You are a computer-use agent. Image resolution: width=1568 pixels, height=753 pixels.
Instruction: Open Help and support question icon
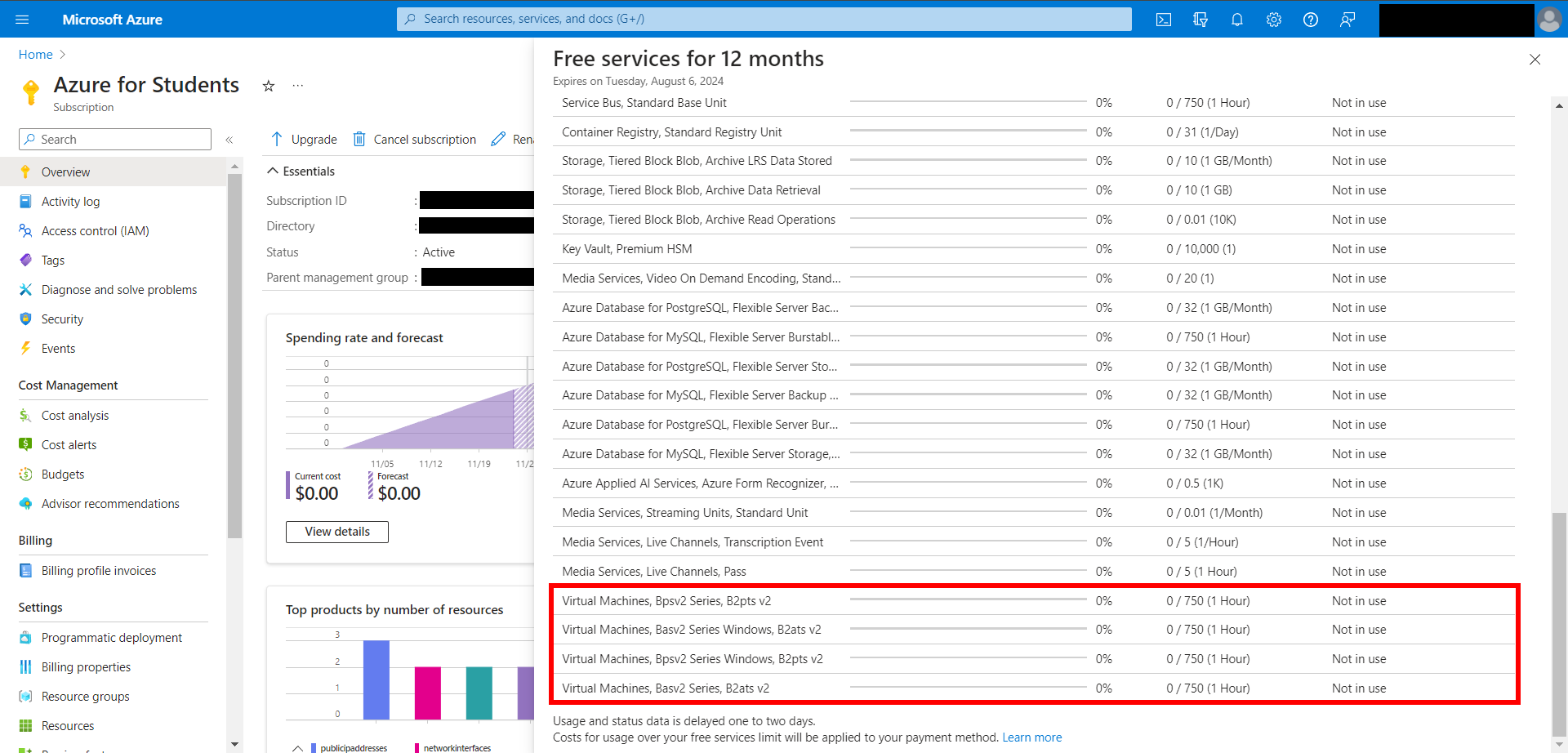[x=1311, y=19]
